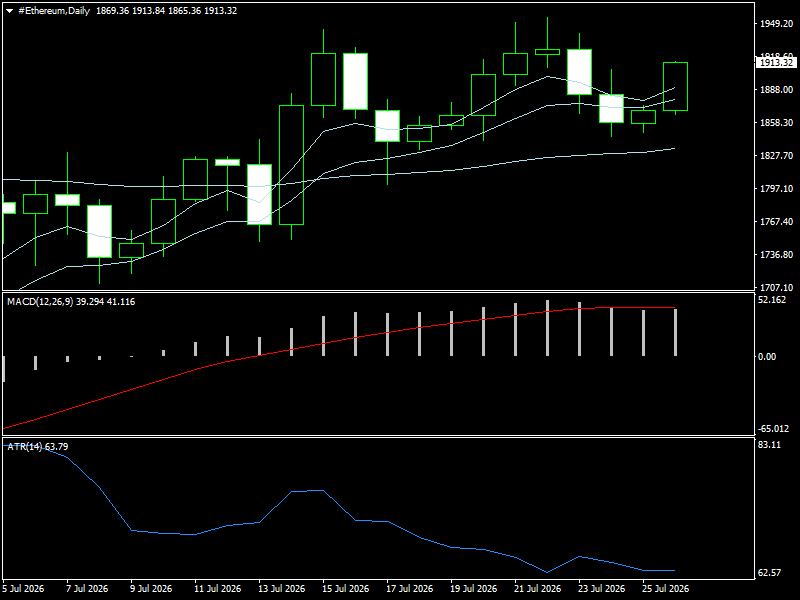Click the 62.57 ATR scale value
The width and height of the screenshot is (800, 600).
point(769,573)
